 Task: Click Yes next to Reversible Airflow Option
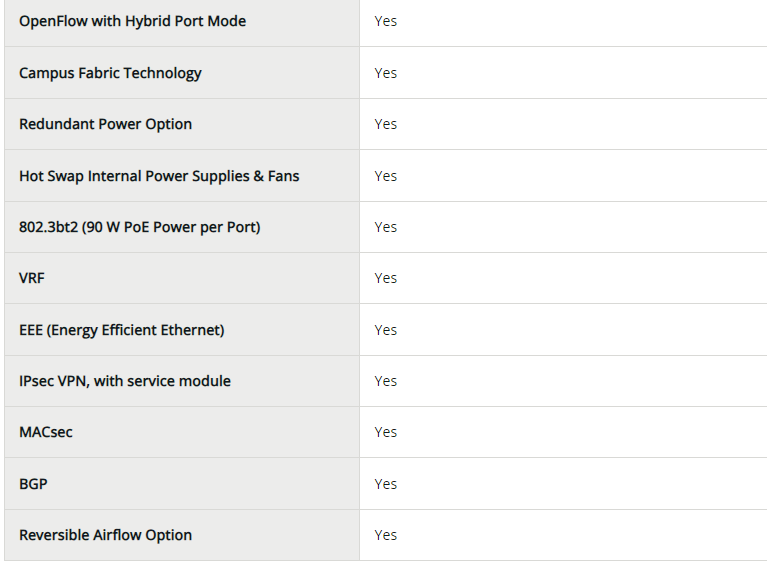(x=385, y=535)
